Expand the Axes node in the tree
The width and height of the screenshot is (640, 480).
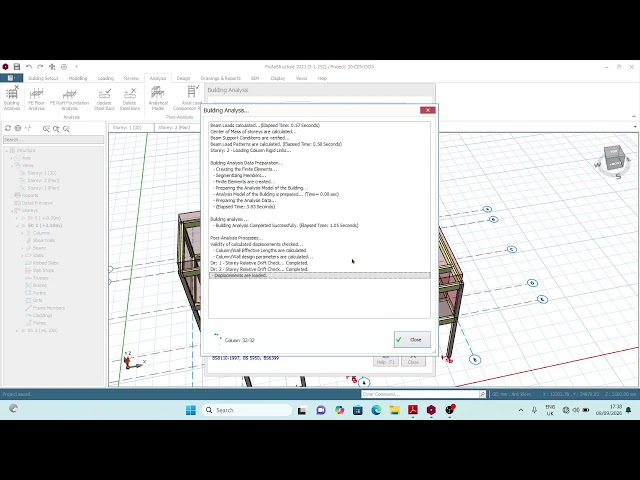(x=12, y=158)
